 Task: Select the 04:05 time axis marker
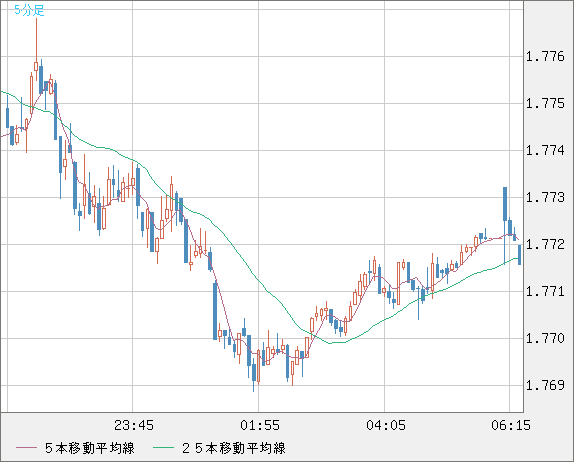pyautogui.click(x=386, y=425)
